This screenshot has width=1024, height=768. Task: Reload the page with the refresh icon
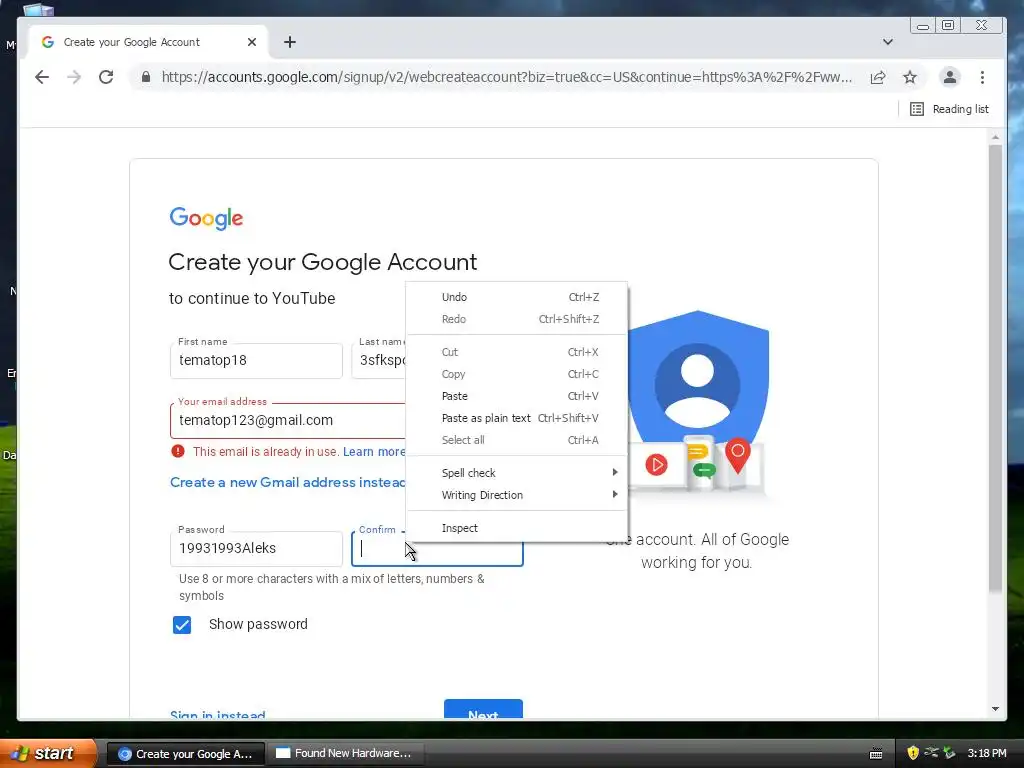click(106, 77)
